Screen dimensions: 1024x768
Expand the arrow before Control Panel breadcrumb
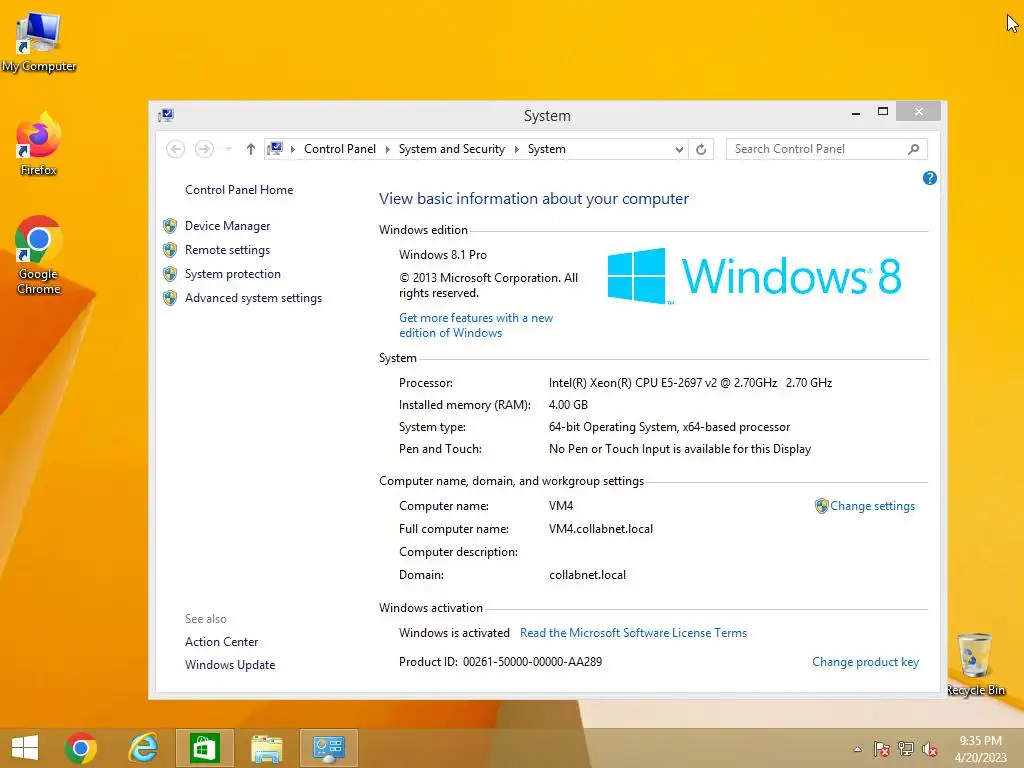click(293, 150)
